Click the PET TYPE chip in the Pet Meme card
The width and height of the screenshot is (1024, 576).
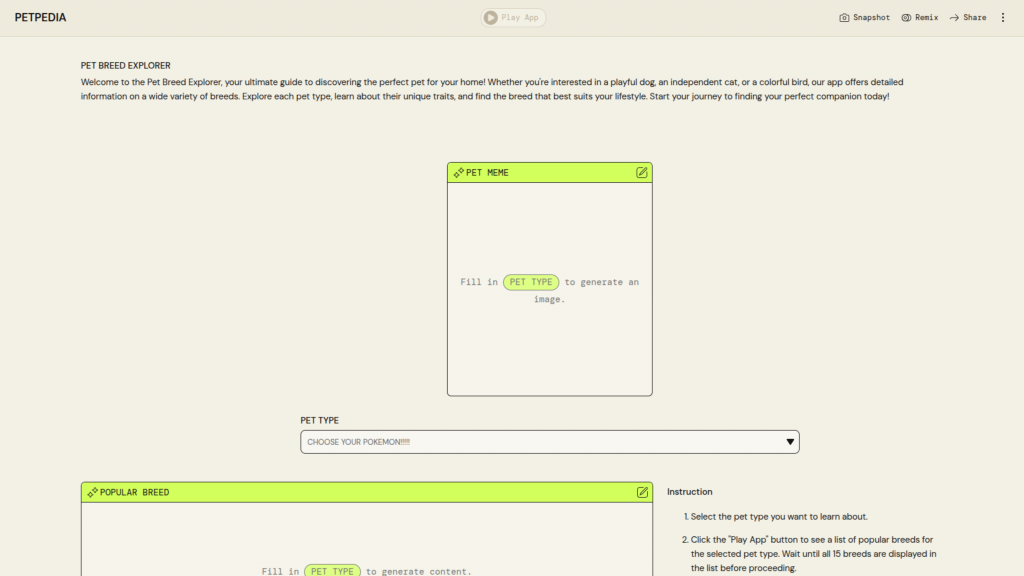[531, 282]
